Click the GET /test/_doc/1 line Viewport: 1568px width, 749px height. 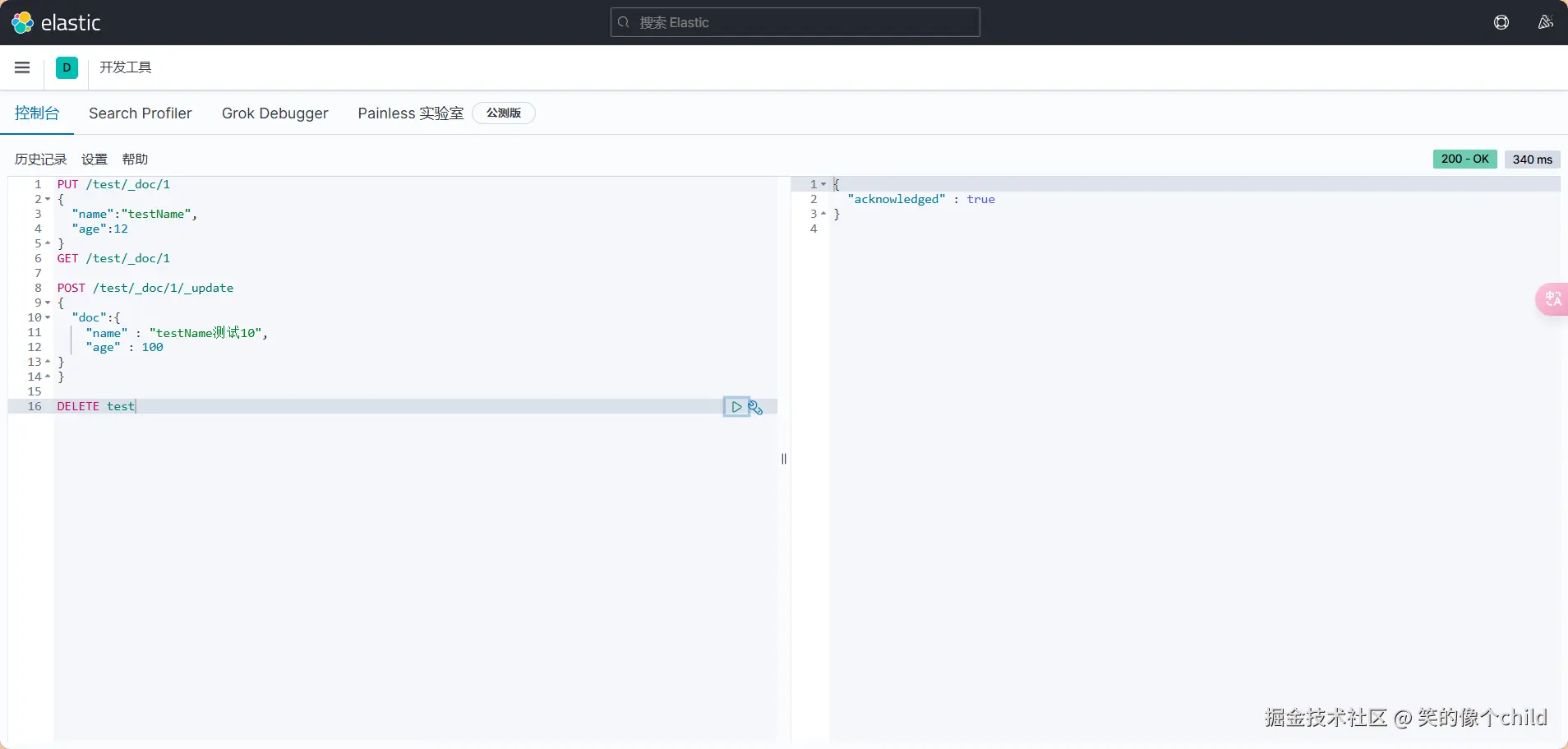[x=113, y=258]
